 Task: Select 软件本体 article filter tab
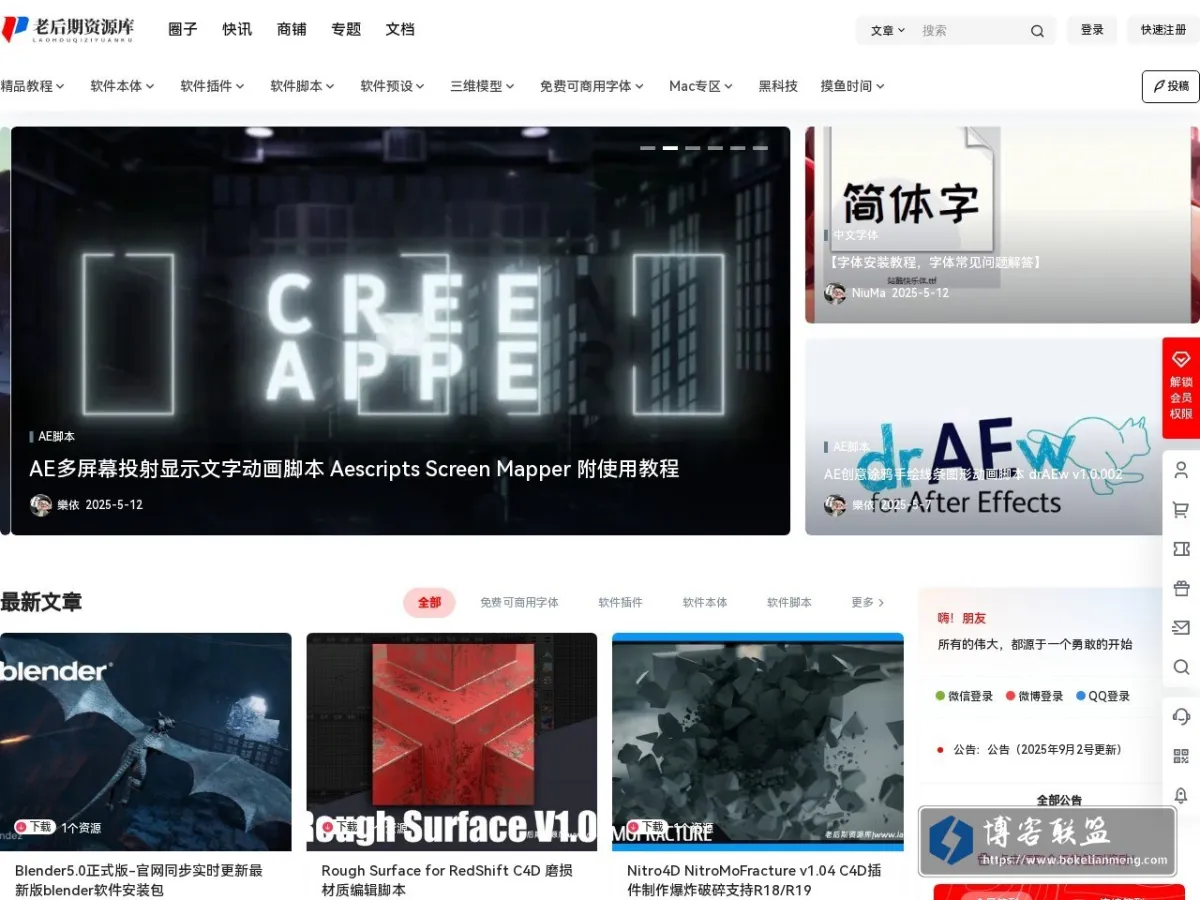pyautogui.click(x=705, y=603)
